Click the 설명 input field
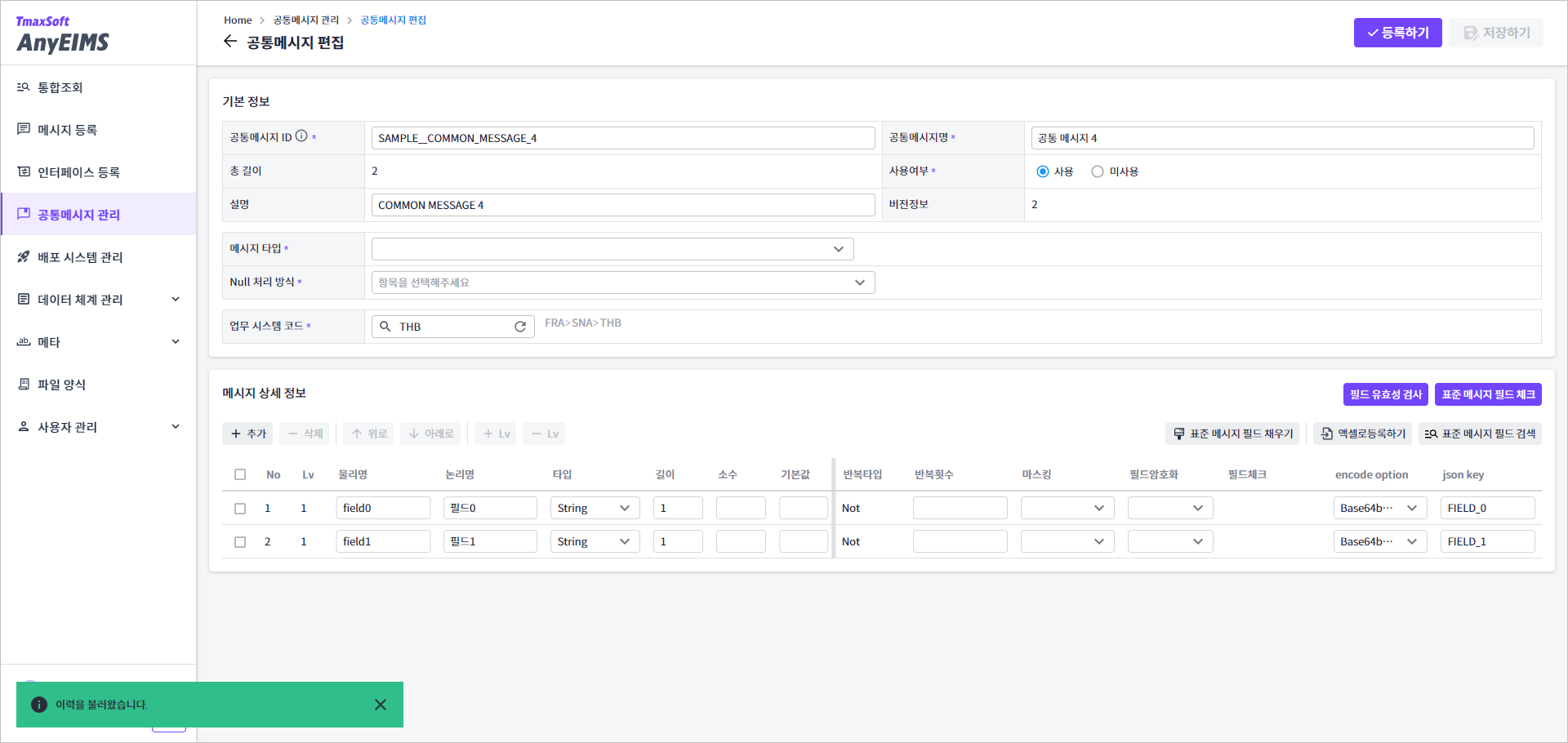 (x=623, y=205)
